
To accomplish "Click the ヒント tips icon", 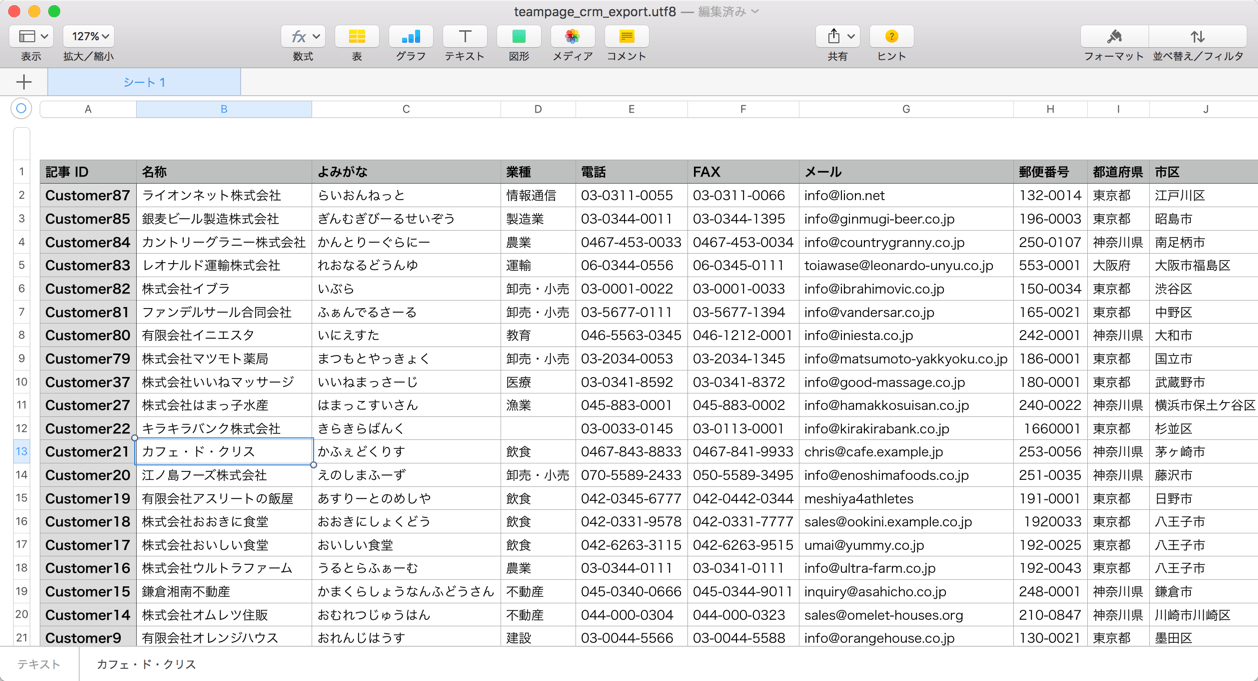I will [891, 37].
